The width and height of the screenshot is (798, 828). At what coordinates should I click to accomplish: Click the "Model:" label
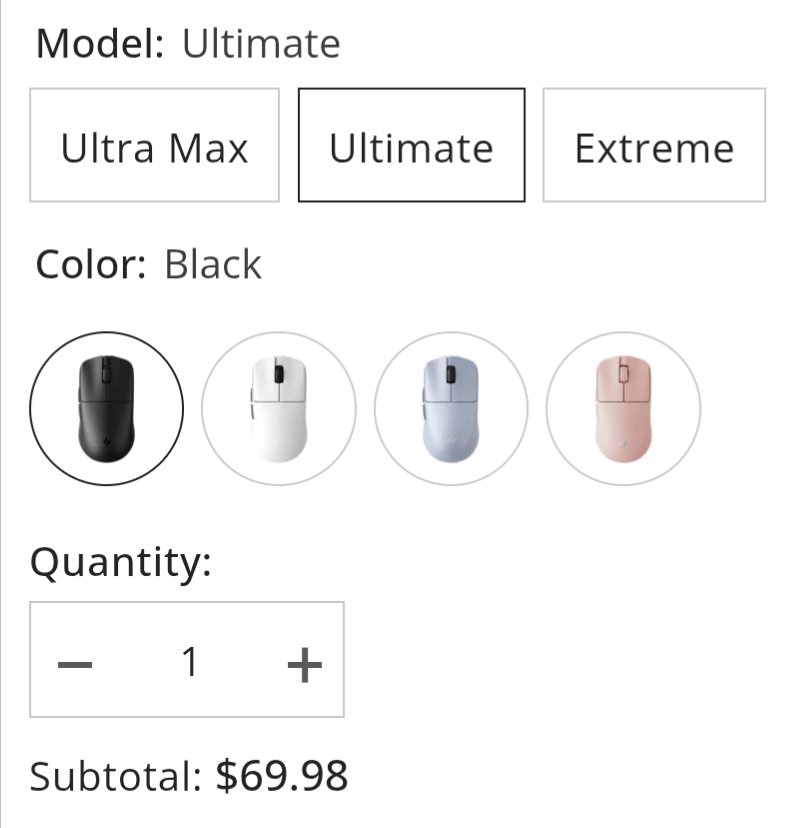point(100,45)
